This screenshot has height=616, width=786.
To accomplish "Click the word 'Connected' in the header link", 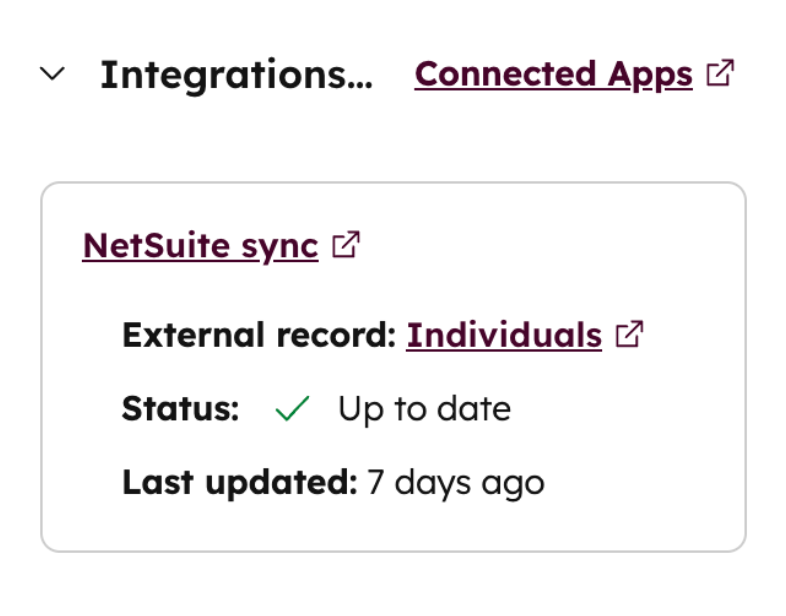I will tap(504, 74).
